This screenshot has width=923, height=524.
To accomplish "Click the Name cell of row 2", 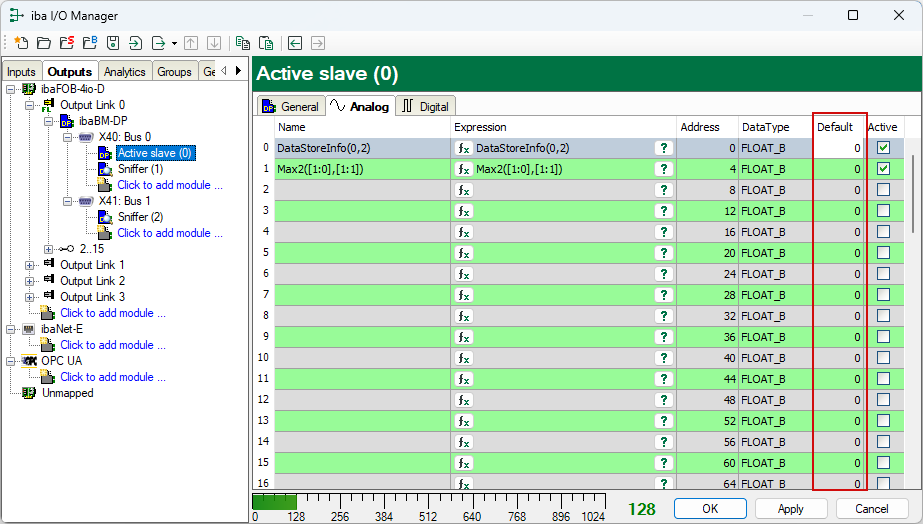I will click(x=363, y=190).
